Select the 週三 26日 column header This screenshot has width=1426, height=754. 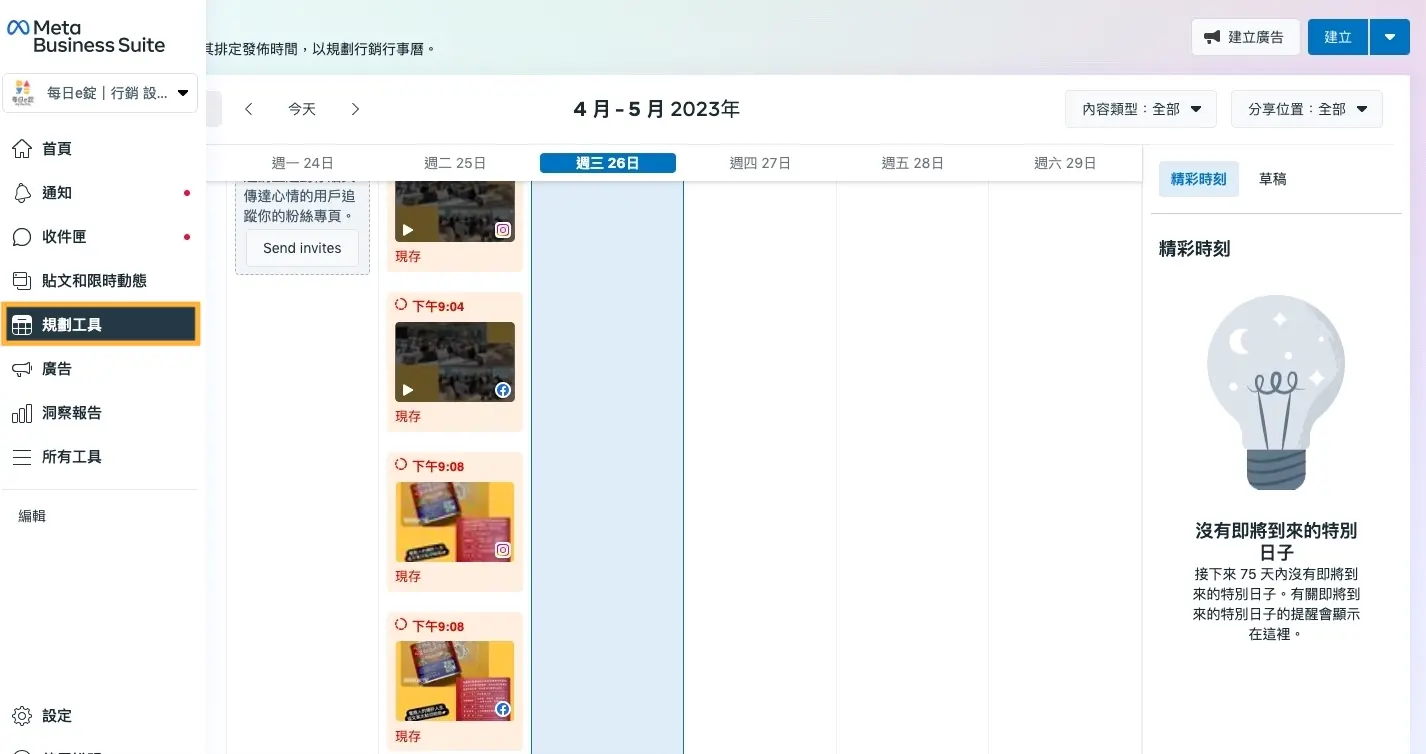[608, 163]
